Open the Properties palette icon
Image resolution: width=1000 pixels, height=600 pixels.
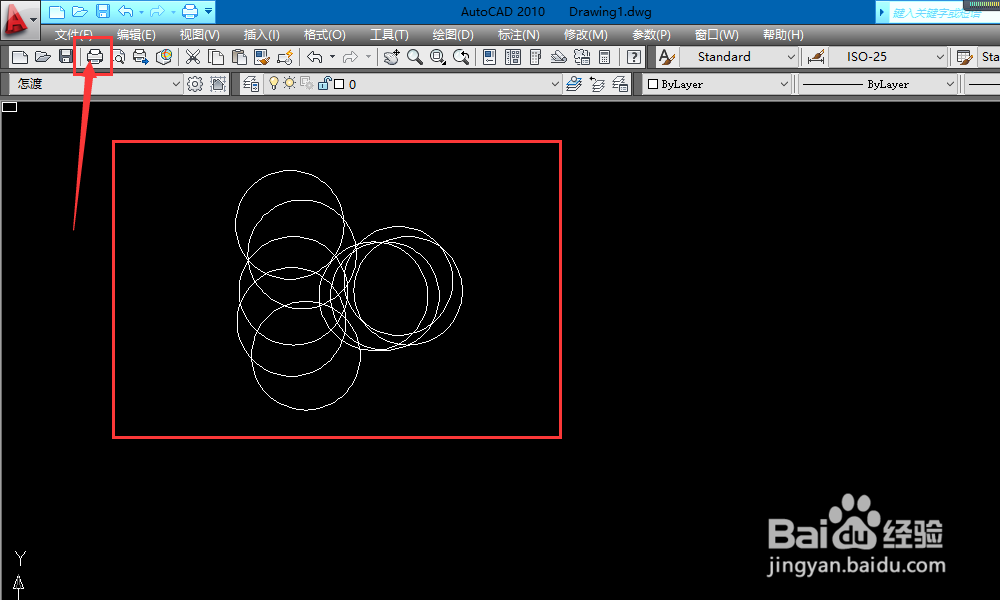coord(489,57)
